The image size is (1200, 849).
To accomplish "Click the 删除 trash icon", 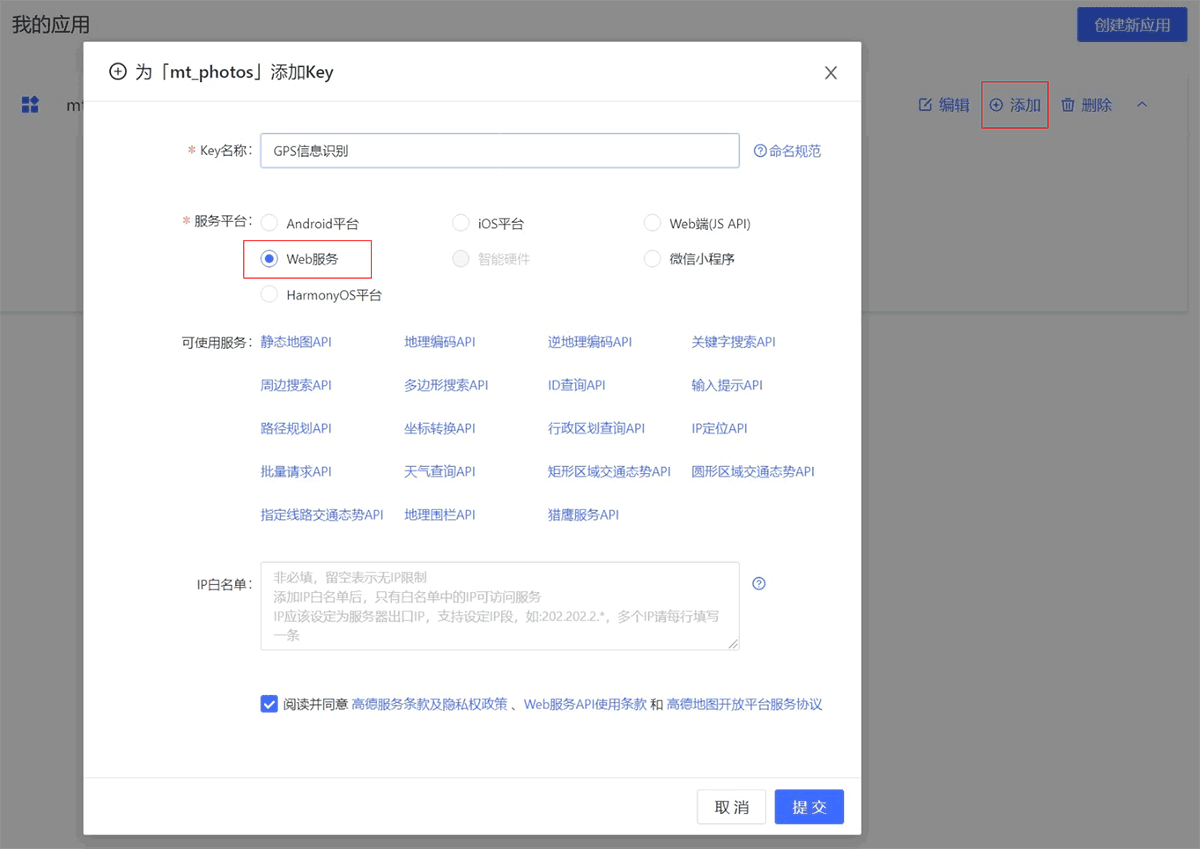I will (1068, 105).
